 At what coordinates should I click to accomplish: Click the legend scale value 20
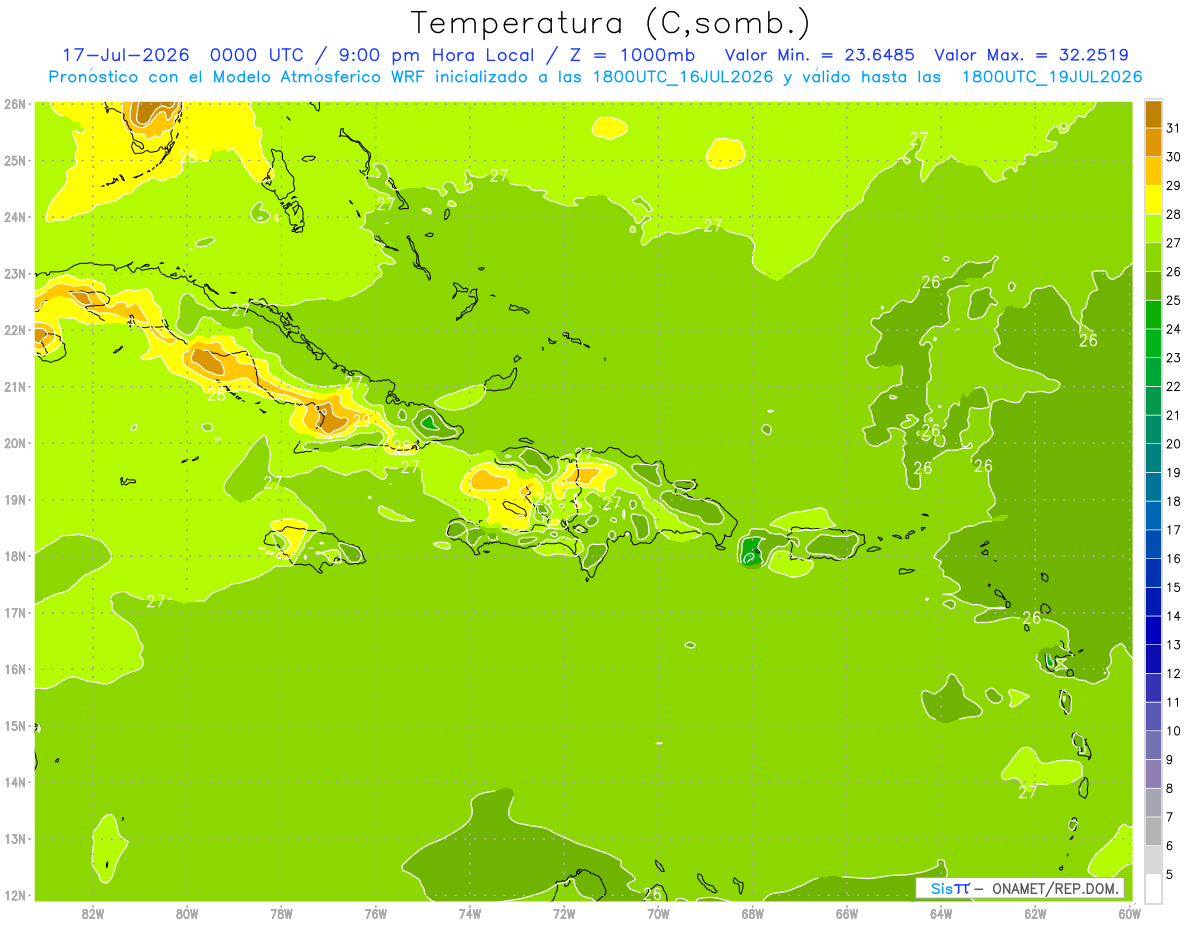point(1173,444)
